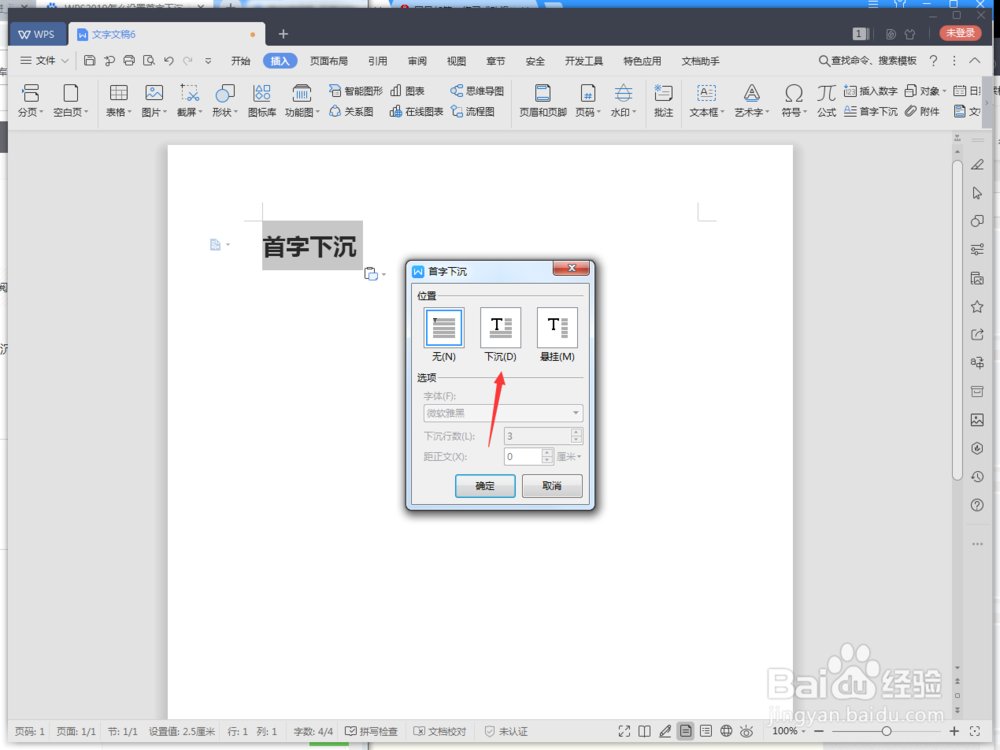
Task: Open the 形状 shapes tool
Action: [224, 101]
